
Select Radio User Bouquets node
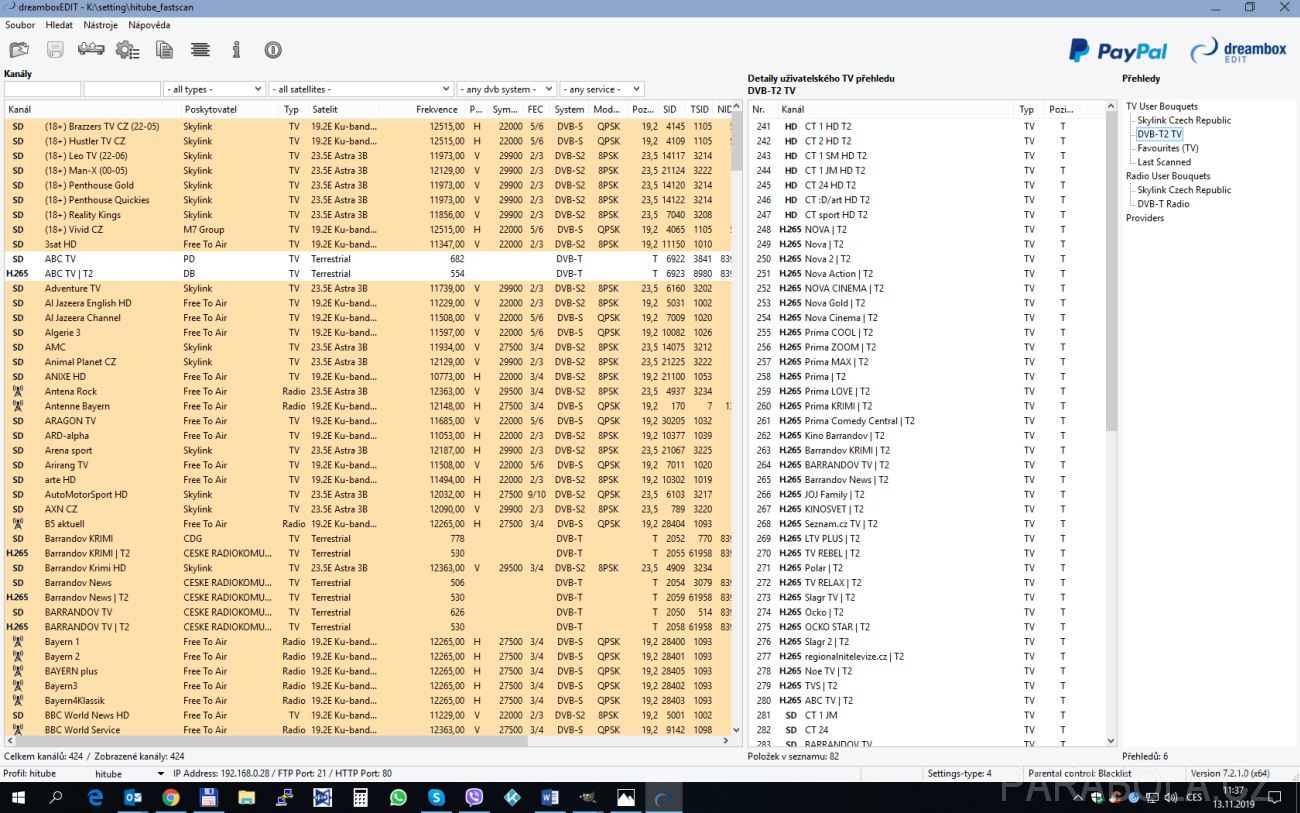tap(1168, 176)
